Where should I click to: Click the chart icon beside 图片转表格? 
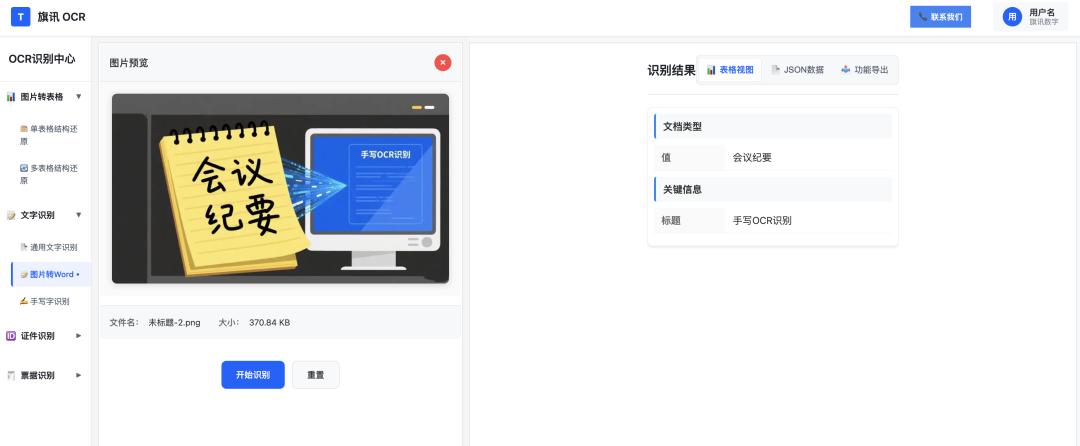tap(11, 97)
